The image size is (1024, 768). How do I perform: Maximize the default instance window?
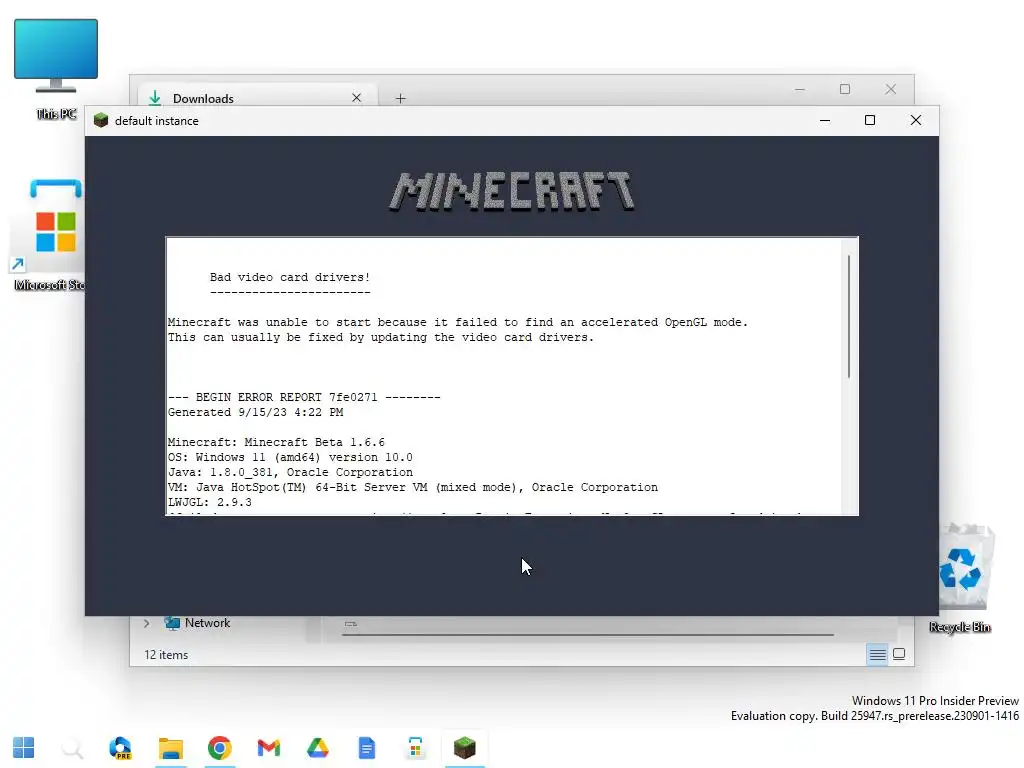coord(870,120)
